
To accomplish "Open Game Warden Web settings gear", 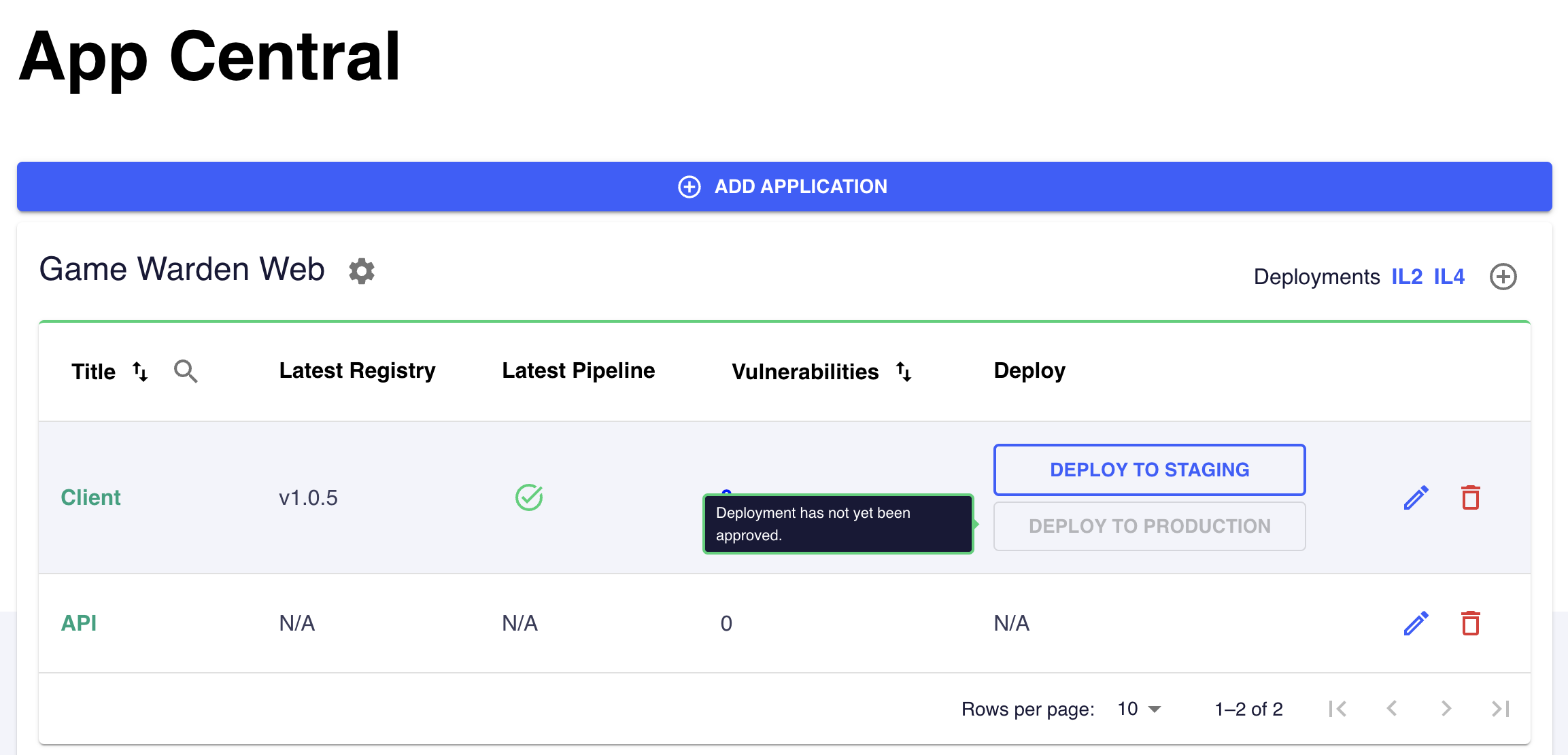I will point(362,270).
